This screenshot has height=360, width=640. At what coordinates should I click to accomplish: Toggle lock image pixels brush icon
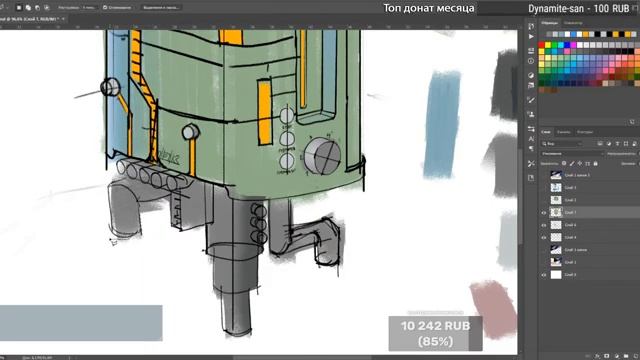tap(572, 163)
